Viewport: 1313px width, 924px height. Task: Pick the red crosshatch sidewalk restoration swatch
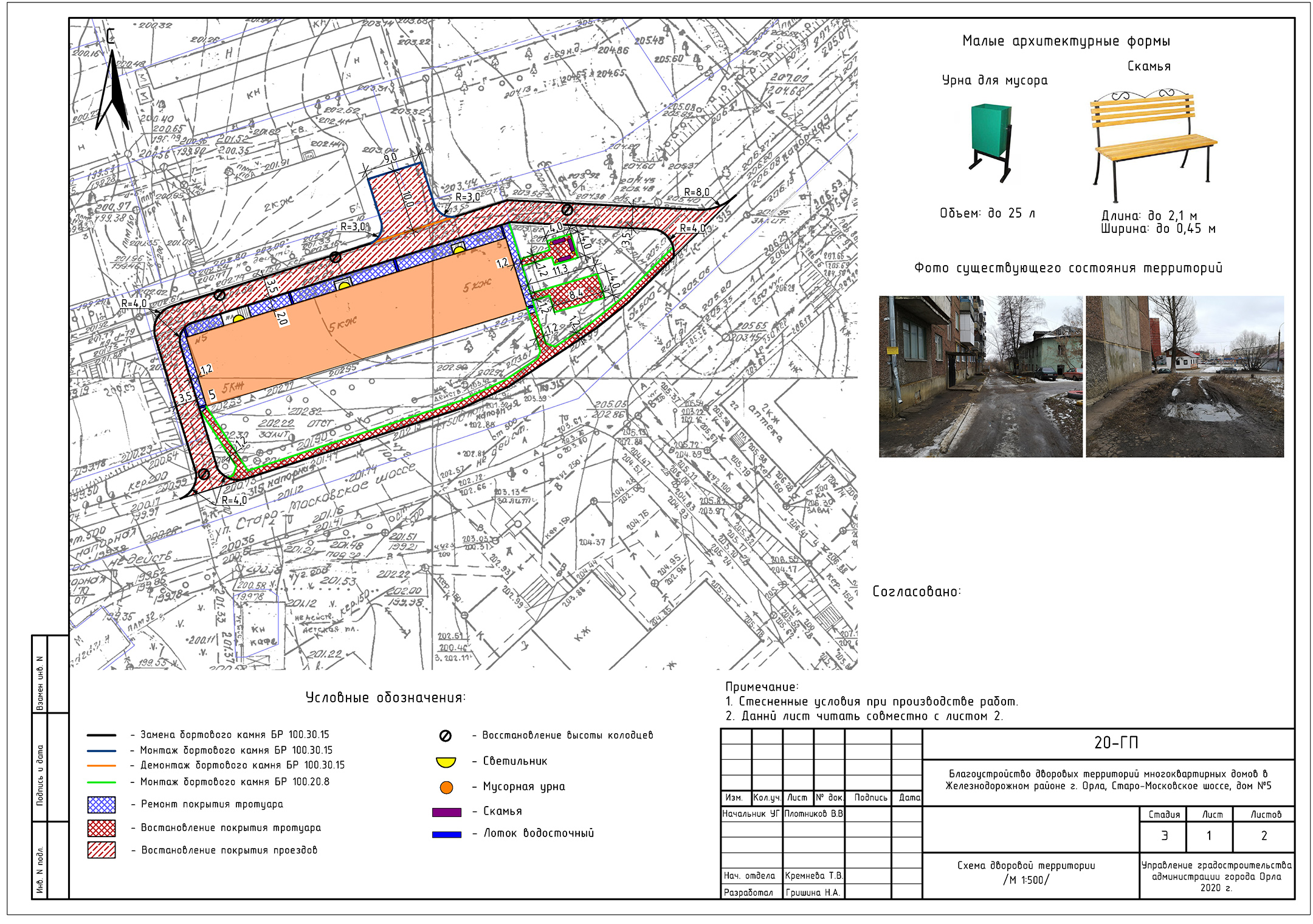pos(102,828)
